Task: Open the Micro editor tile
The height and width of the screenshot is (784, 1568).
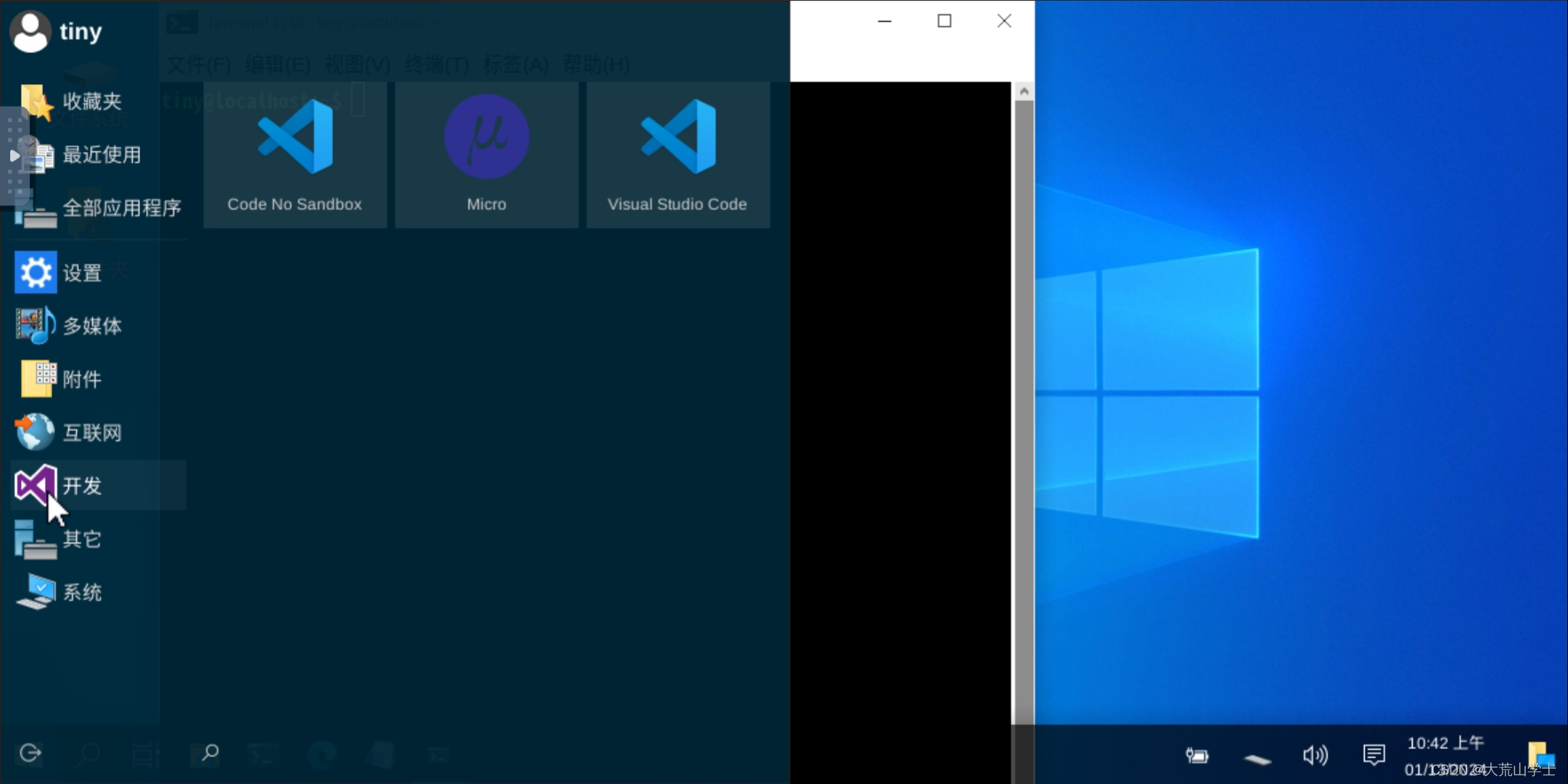Action: click(x=486, y=155)
